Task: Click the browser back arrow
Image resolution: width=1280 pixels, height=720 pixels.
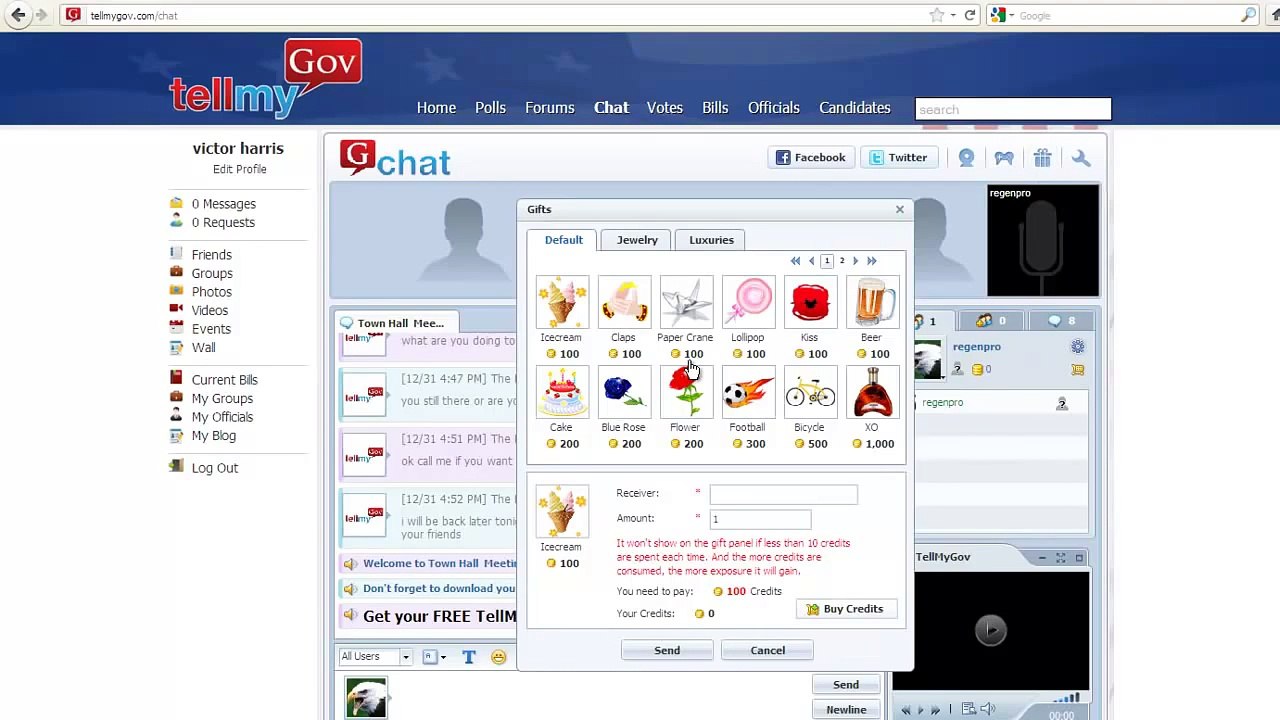Action: coord(18,15)
